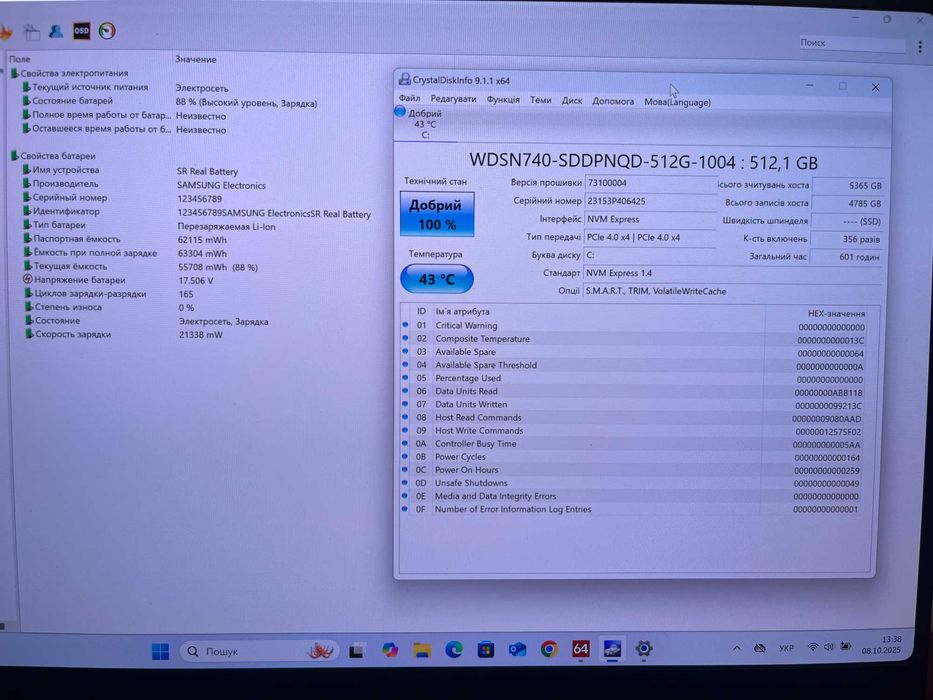933x700 pixels.
Task: Launch Google Chrome from the taskbar
Action: click(x=549, y=649)
